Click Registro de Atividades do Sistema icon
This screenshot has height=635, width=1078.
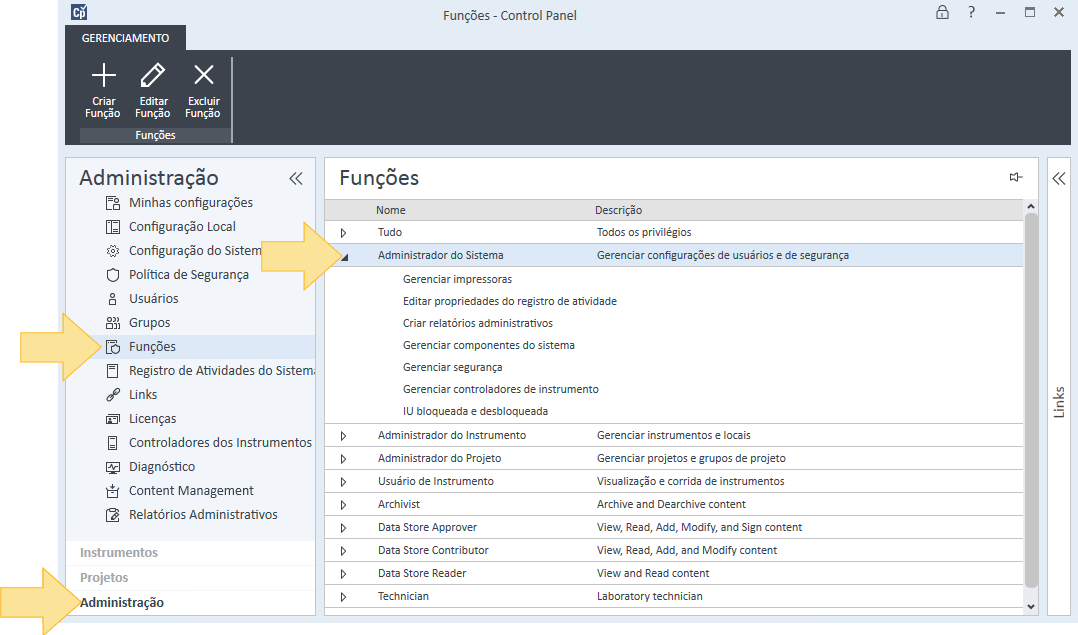click(x=113, y=371)
